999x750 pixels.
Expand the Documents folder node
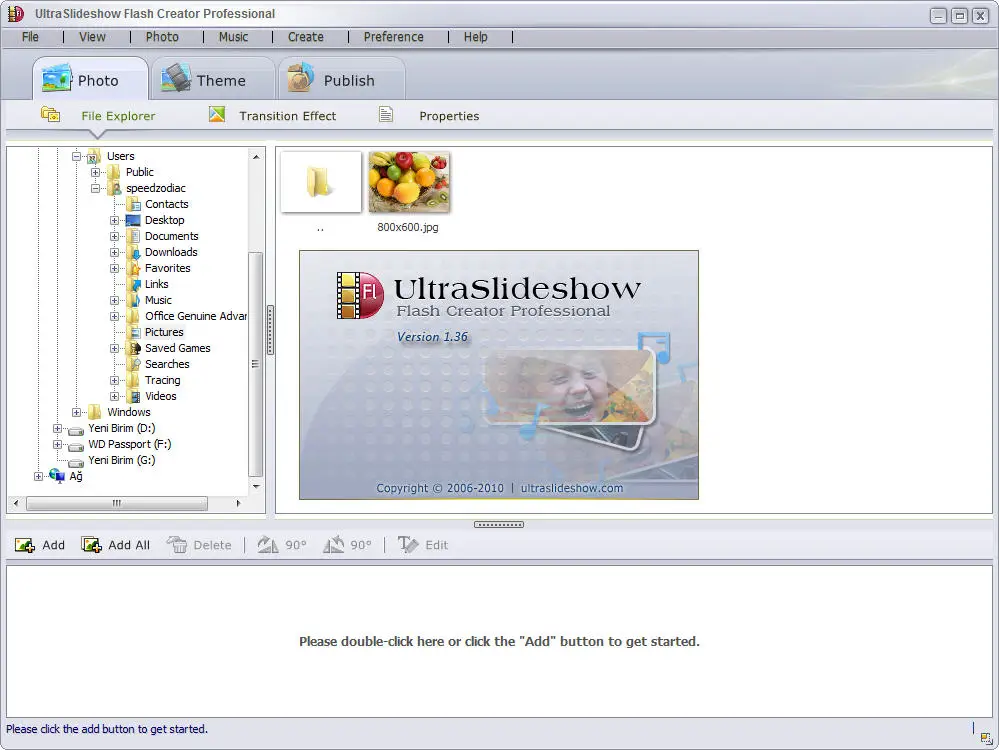[x=115, y=236]
